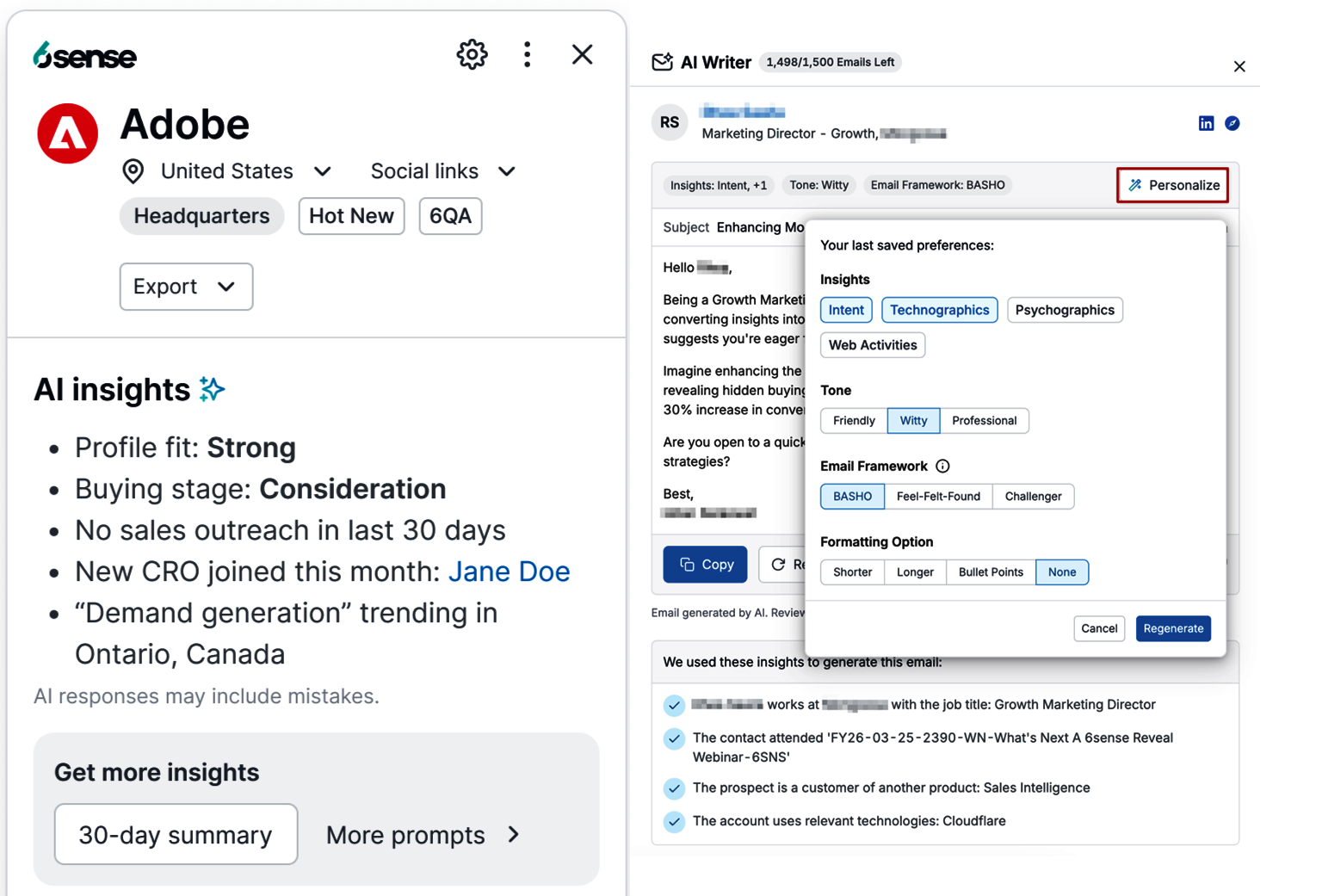This screenshot has height=896, width=1322.
Task: Choose the Challenger email framework
Action: point(1033,497)
